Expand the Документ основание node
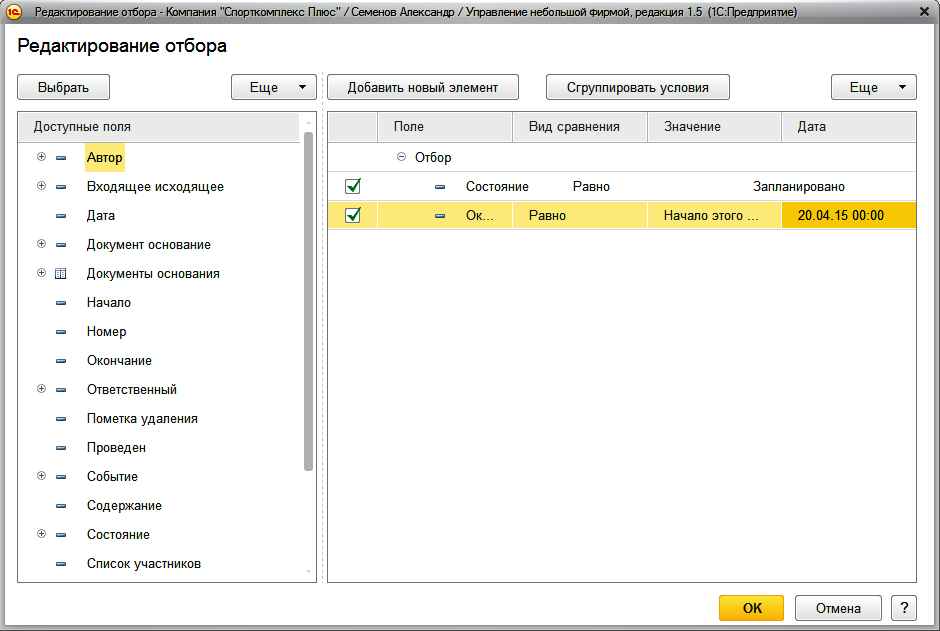 pyautogui.click(x=41, y=244)
